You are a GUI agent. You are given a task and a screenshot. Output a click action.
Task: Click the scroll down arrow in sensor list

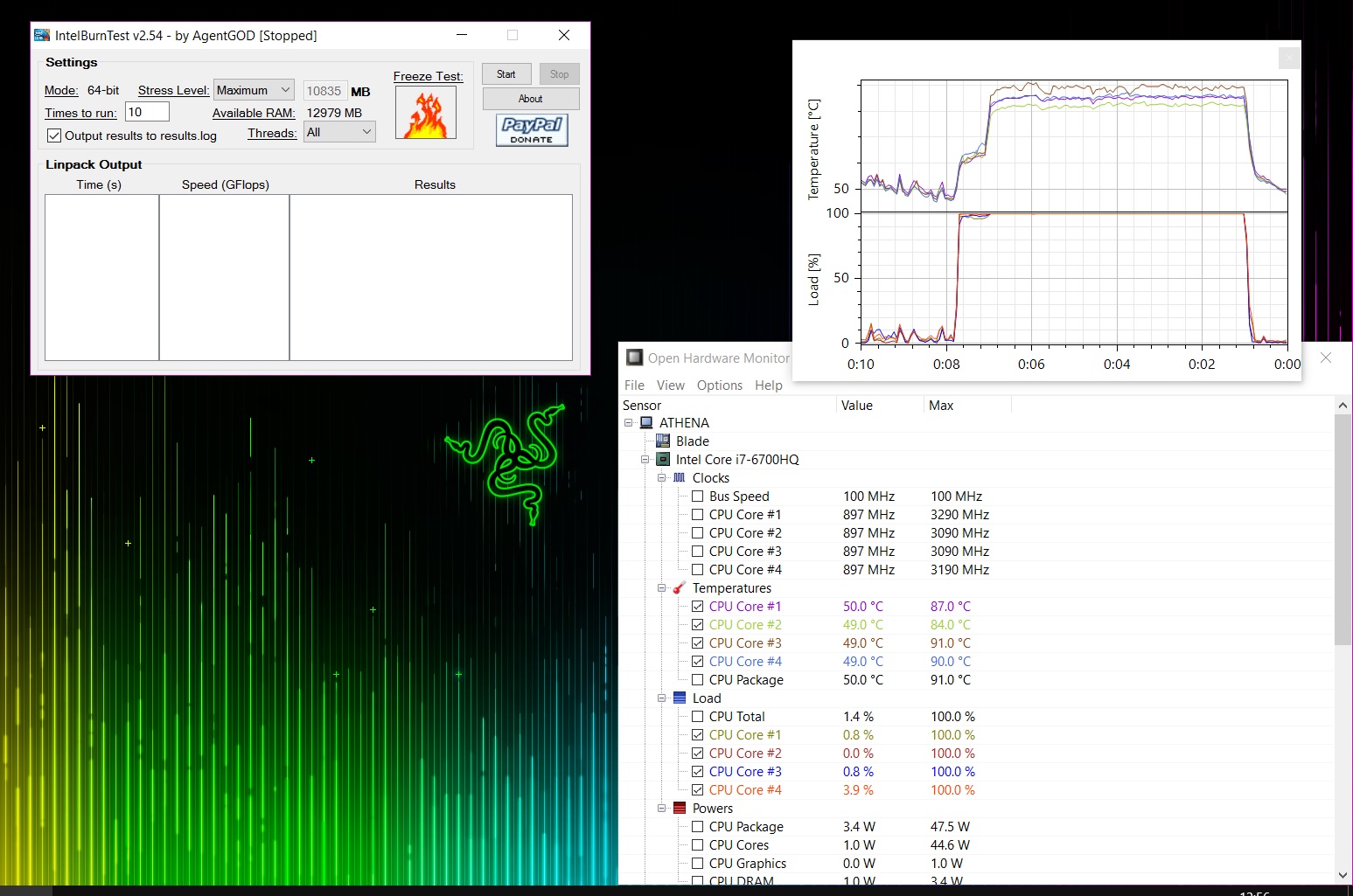pyautogui.click(x=1343, y=875)
